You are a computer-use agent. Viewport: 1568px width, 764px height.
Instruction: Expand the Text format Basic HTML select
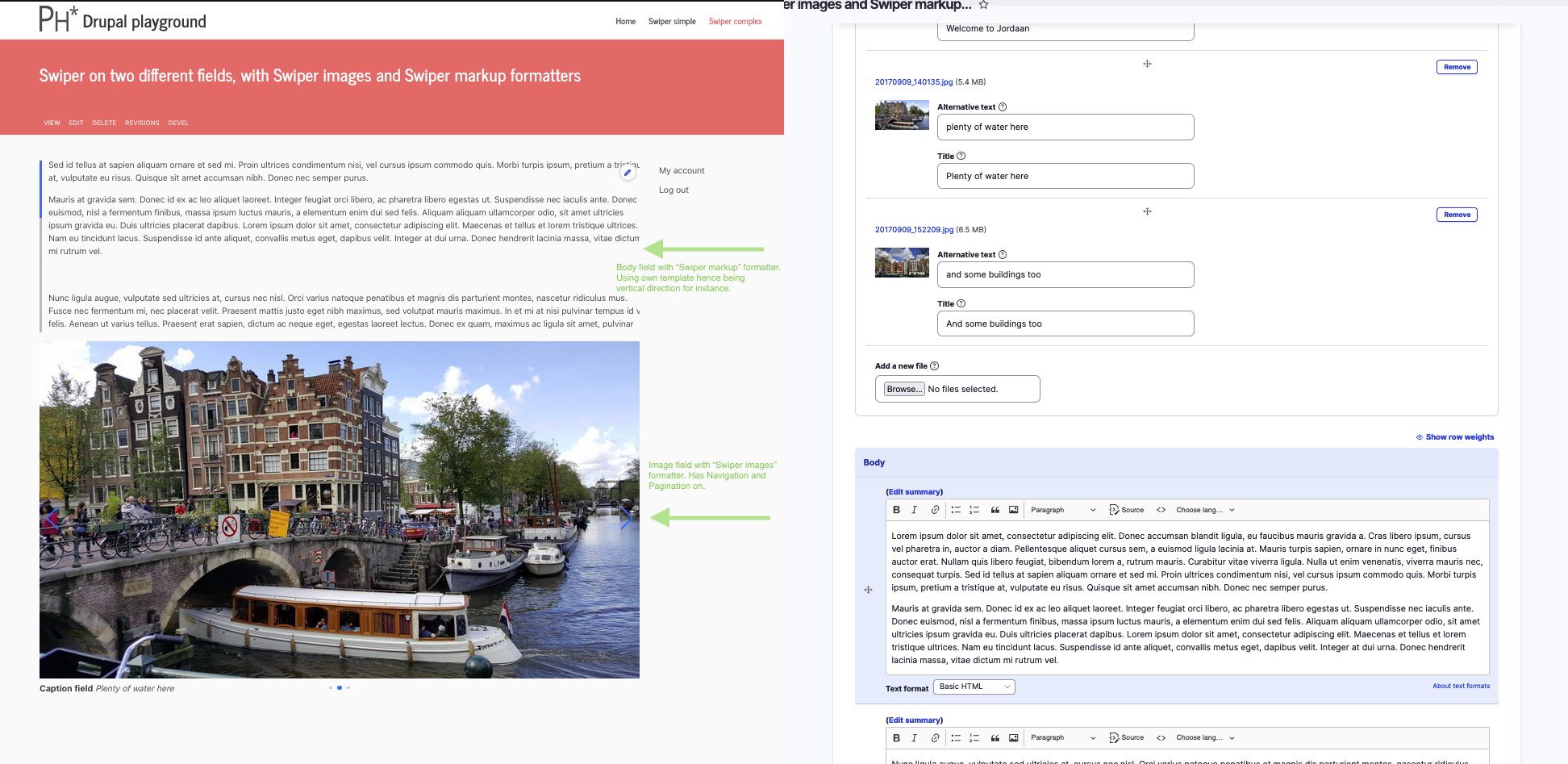974,687
